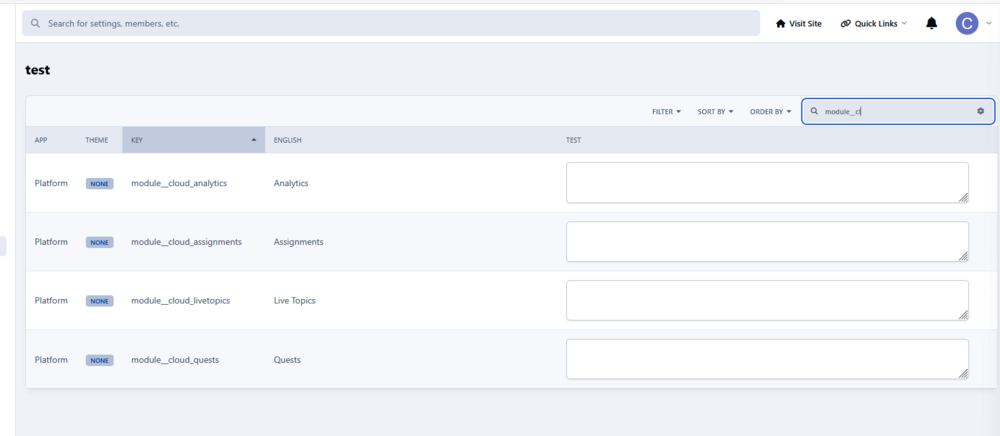
Task: Click the link icon beside Quick Links
Action: [846, 24]
